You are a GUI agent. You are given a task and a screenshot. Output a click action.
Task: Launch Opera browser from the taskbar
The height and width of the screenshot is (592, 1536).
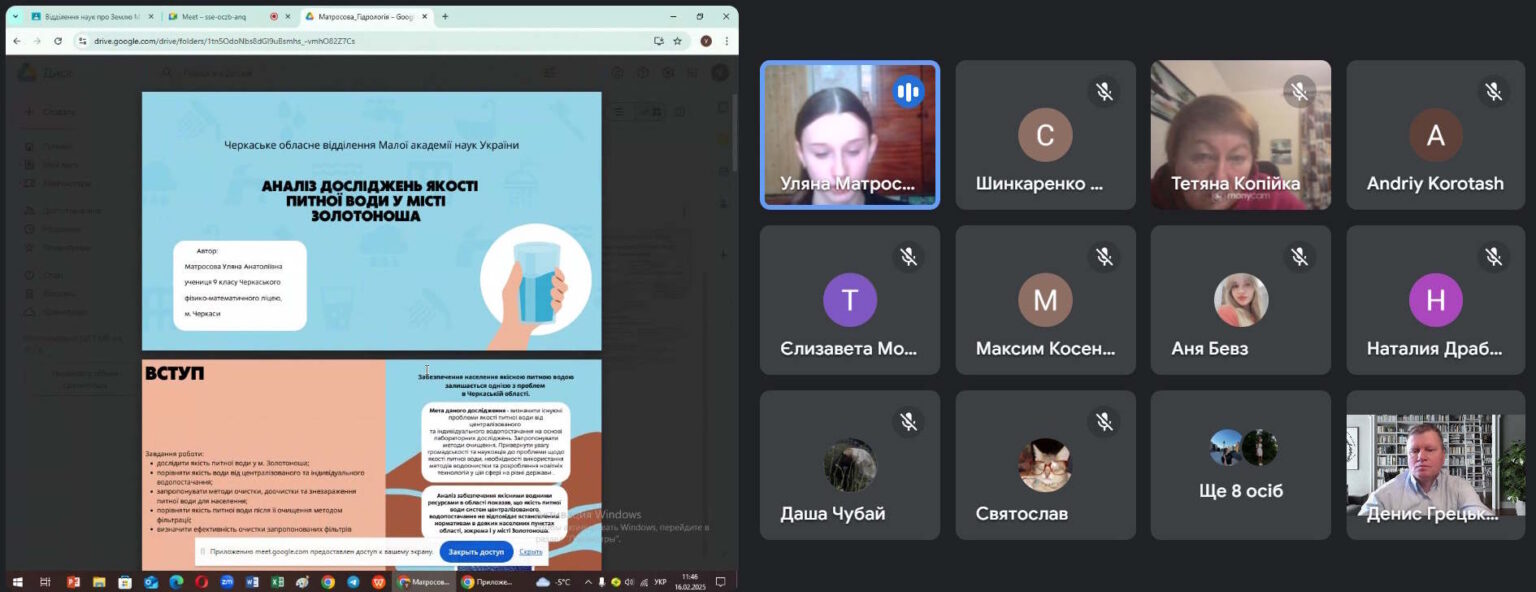tap(202, 582)
